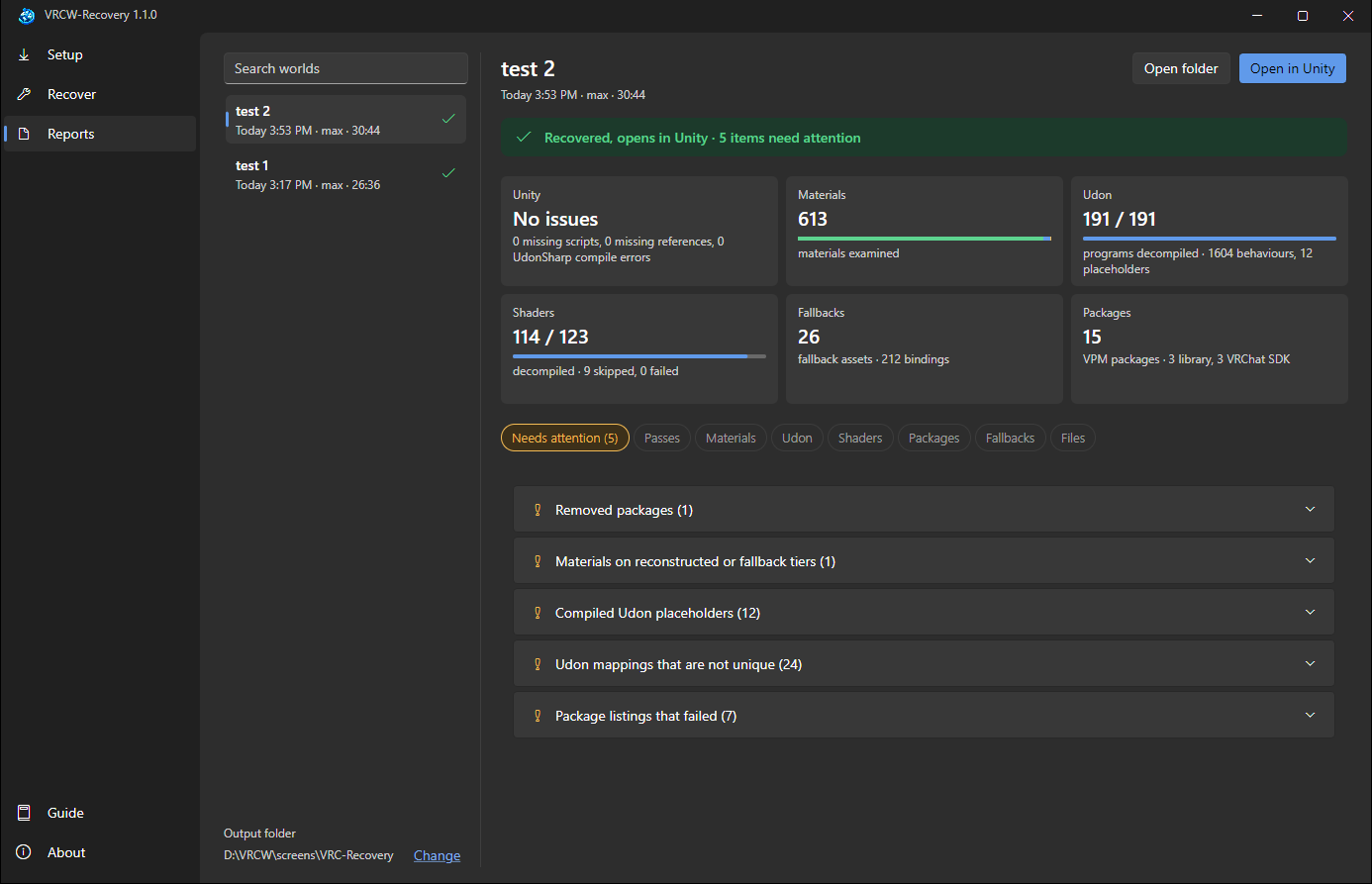Image resolution: width=1372 pixels, height=884 pixels.
Task: Expand Package listings that failed (7) chevron
Action: [x=1310, y=716]
